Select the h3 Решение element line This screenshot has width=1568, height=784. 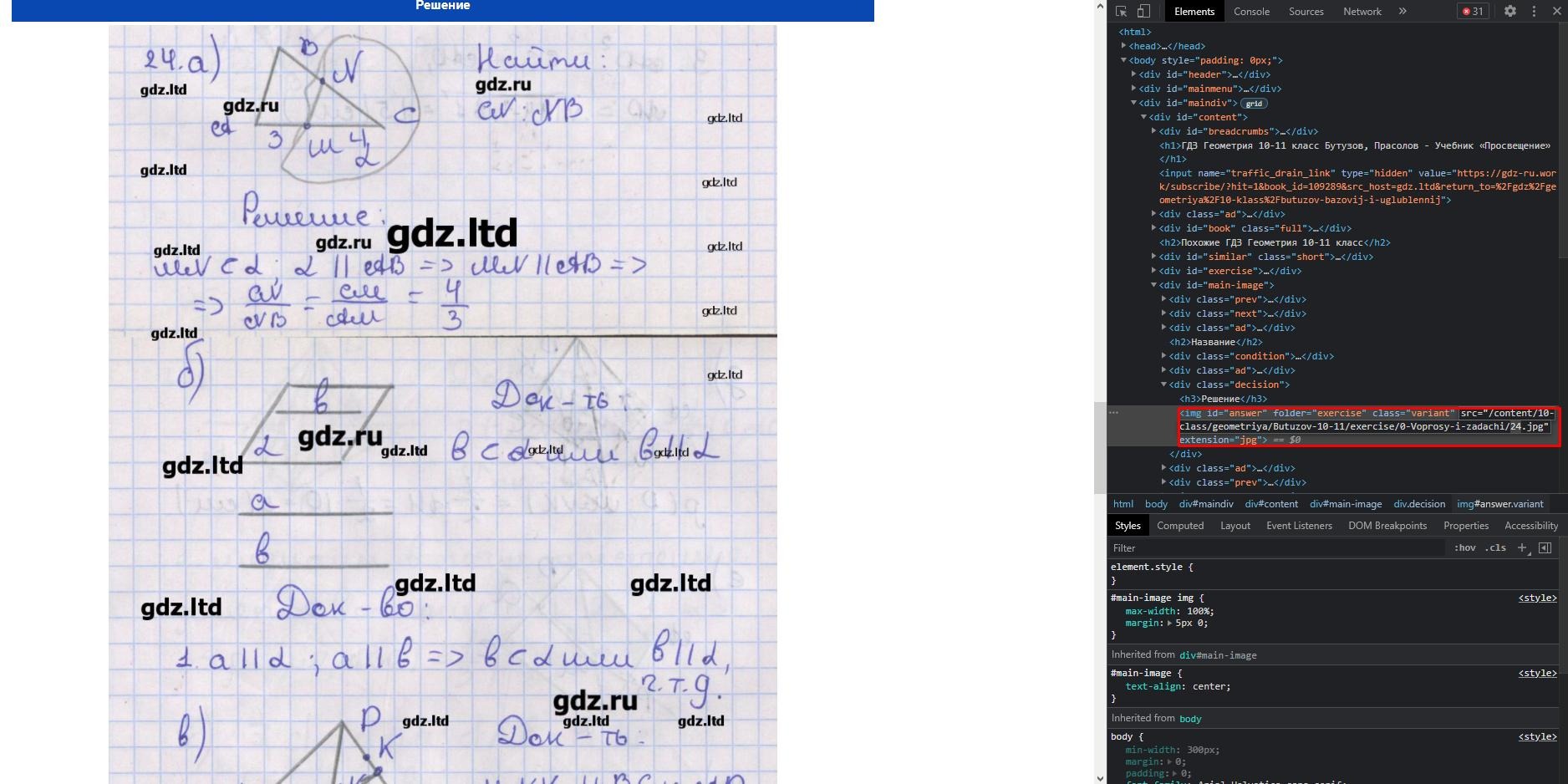[x=1223, y=399]
